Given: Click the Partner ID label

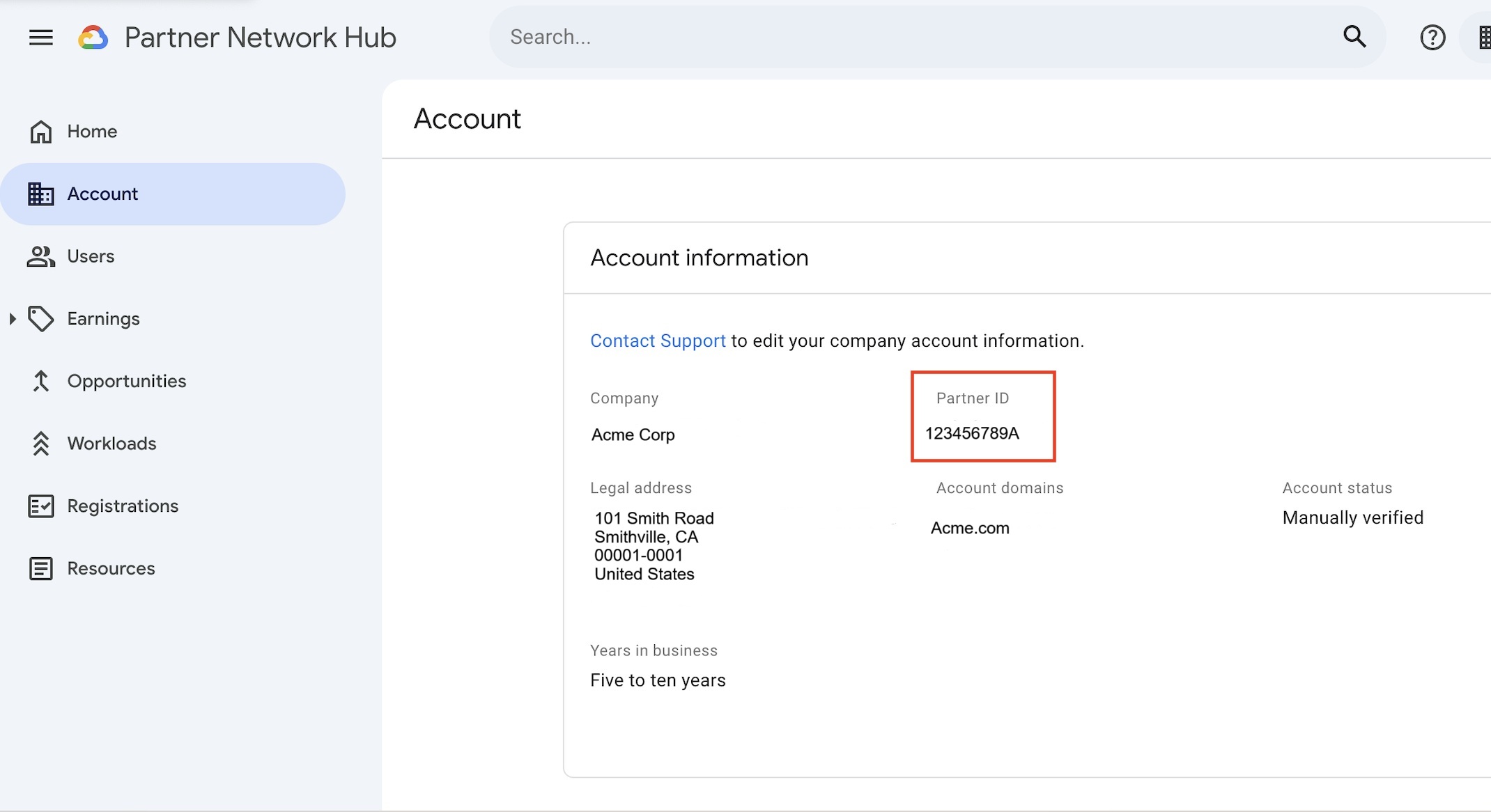Looking at the screenshot, I should click(x=973, y=398).
